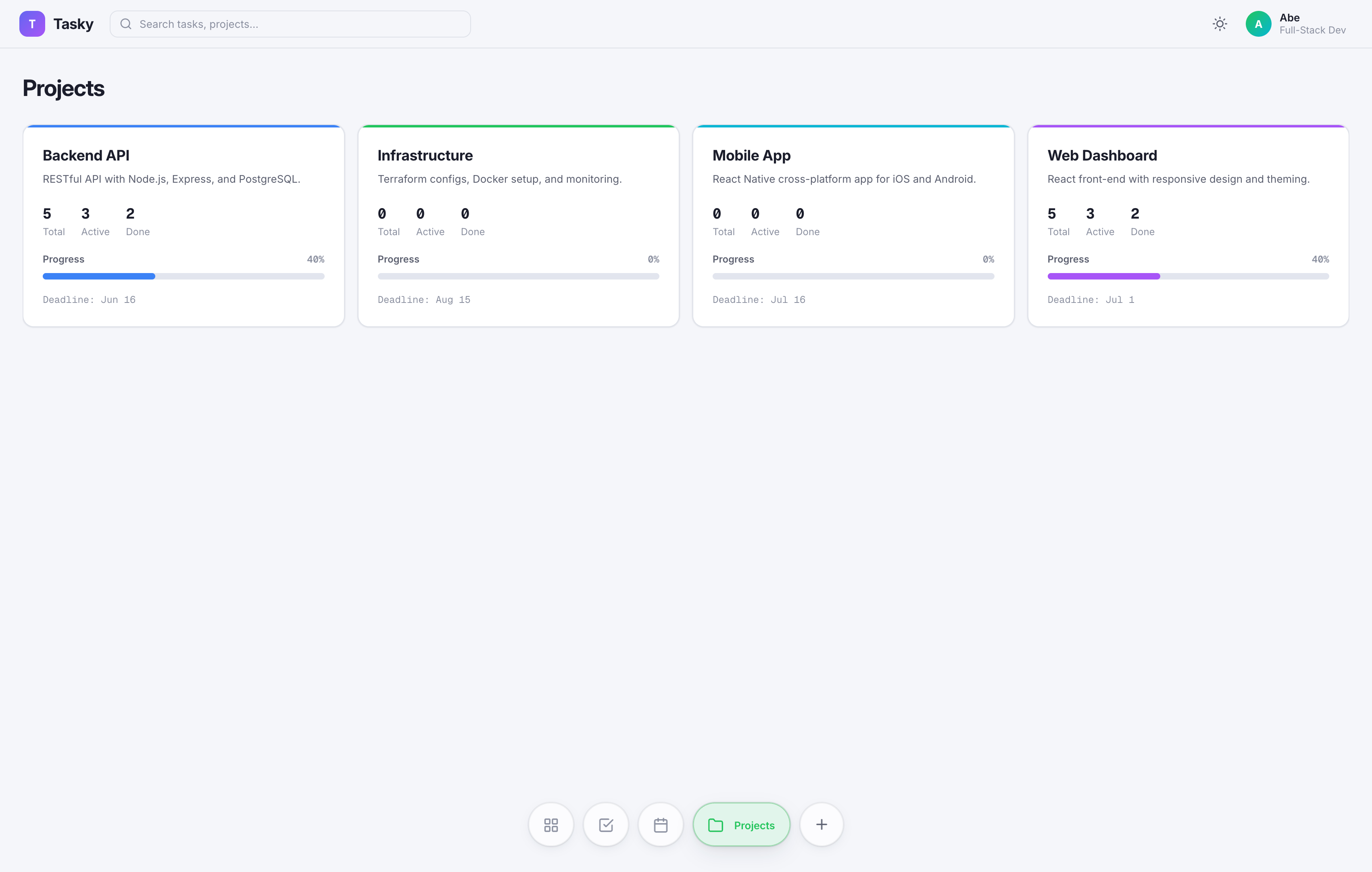Viewport: 1372px width, 872px height.
Task: Click 'Deadline: Jul 16' on Mobile App
Action: point(759,300)
